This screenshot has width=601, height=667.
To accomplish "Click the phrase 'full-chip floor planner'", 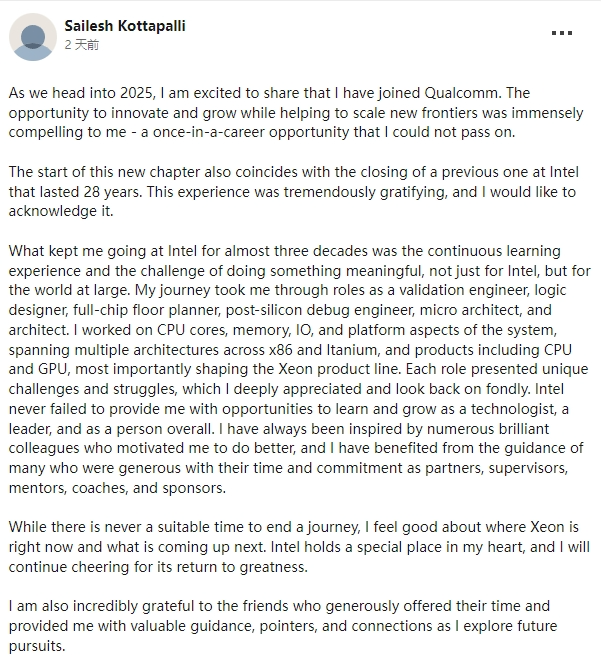I will coord(146,310).
